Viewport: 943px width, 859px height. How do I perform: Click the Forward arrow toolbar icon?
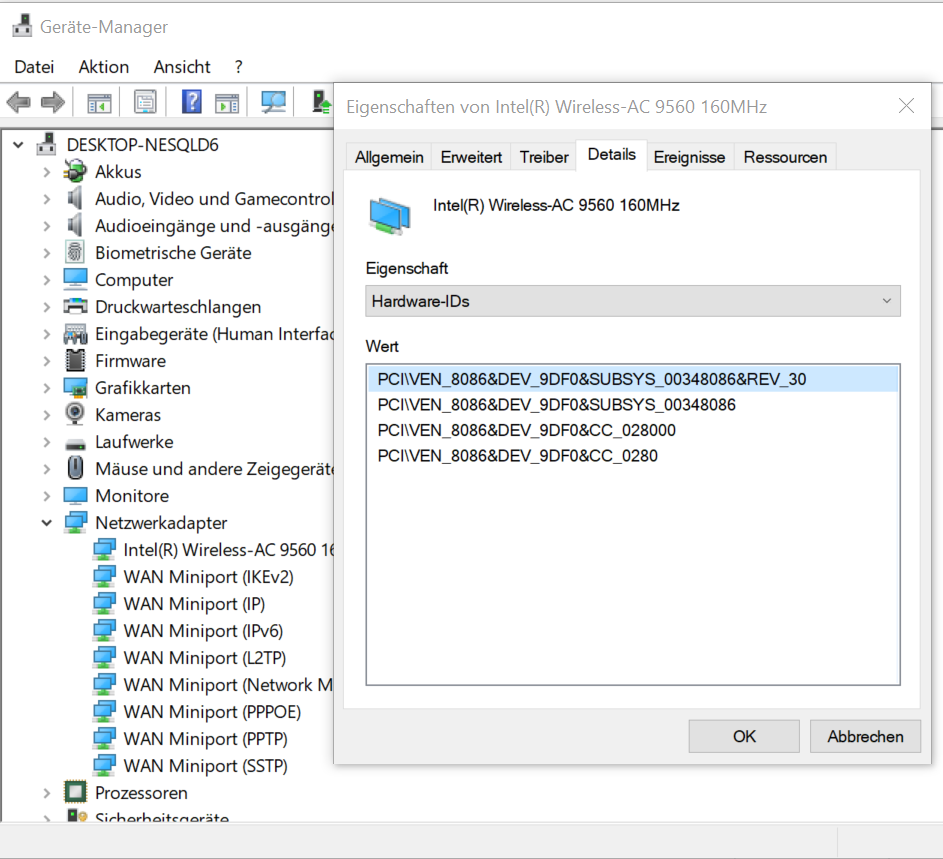53,102
